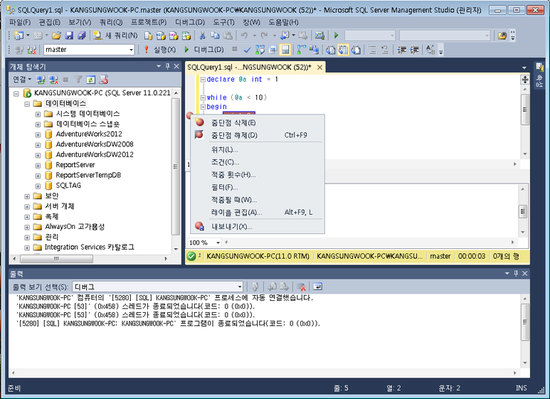The image size is (550, 399).
Task: Expand the AdventureWorks2012 database node
Action: click(x=38, y=134)
